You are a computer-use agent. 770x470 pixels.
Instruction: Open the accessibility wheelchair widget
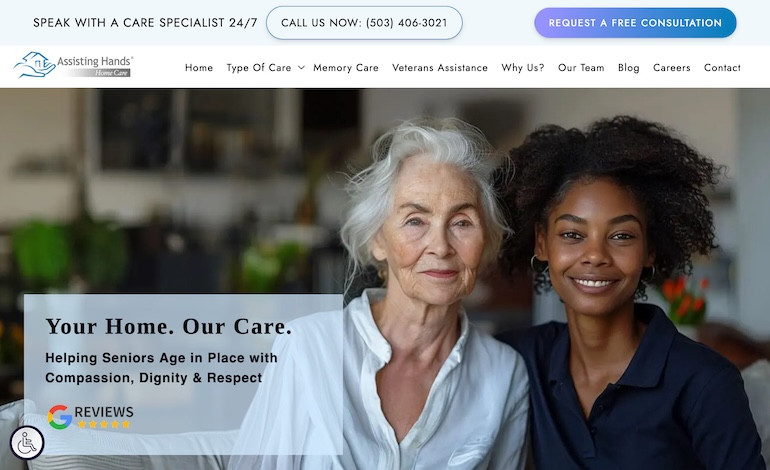click(x=27, y=442)
